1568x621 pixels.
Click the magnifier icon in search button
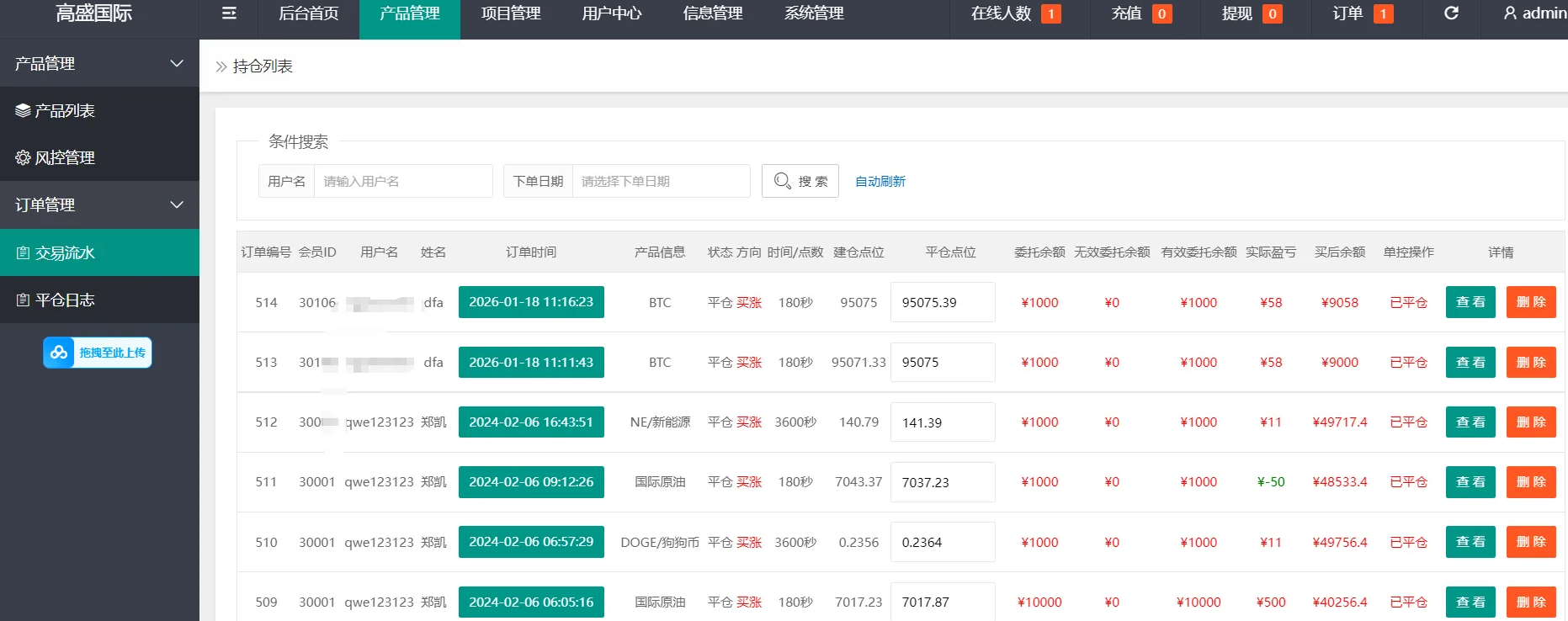point(782,181)
